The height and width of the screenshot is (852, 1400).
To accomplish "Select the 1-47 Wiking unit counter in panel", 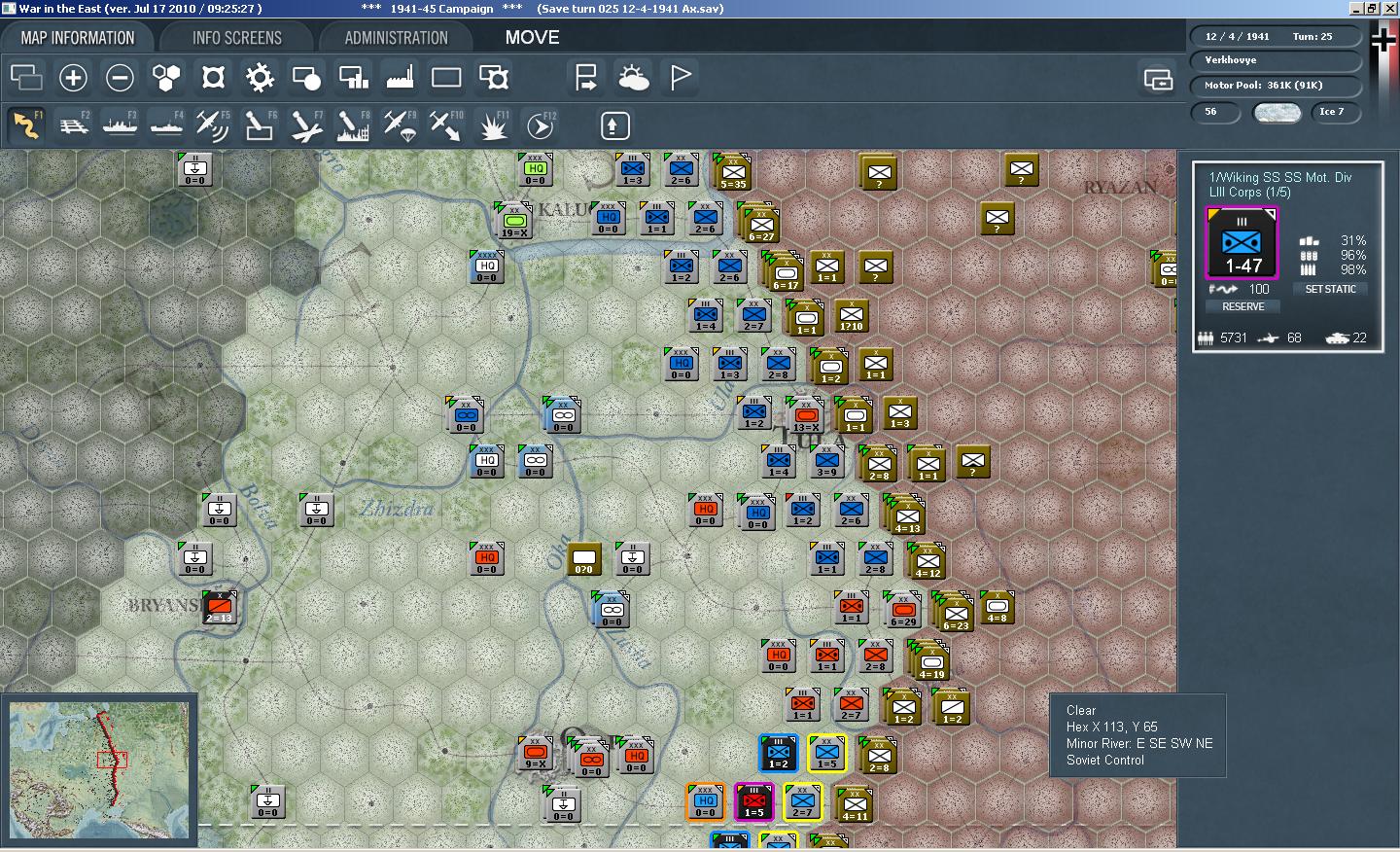I will (1242, 243).
